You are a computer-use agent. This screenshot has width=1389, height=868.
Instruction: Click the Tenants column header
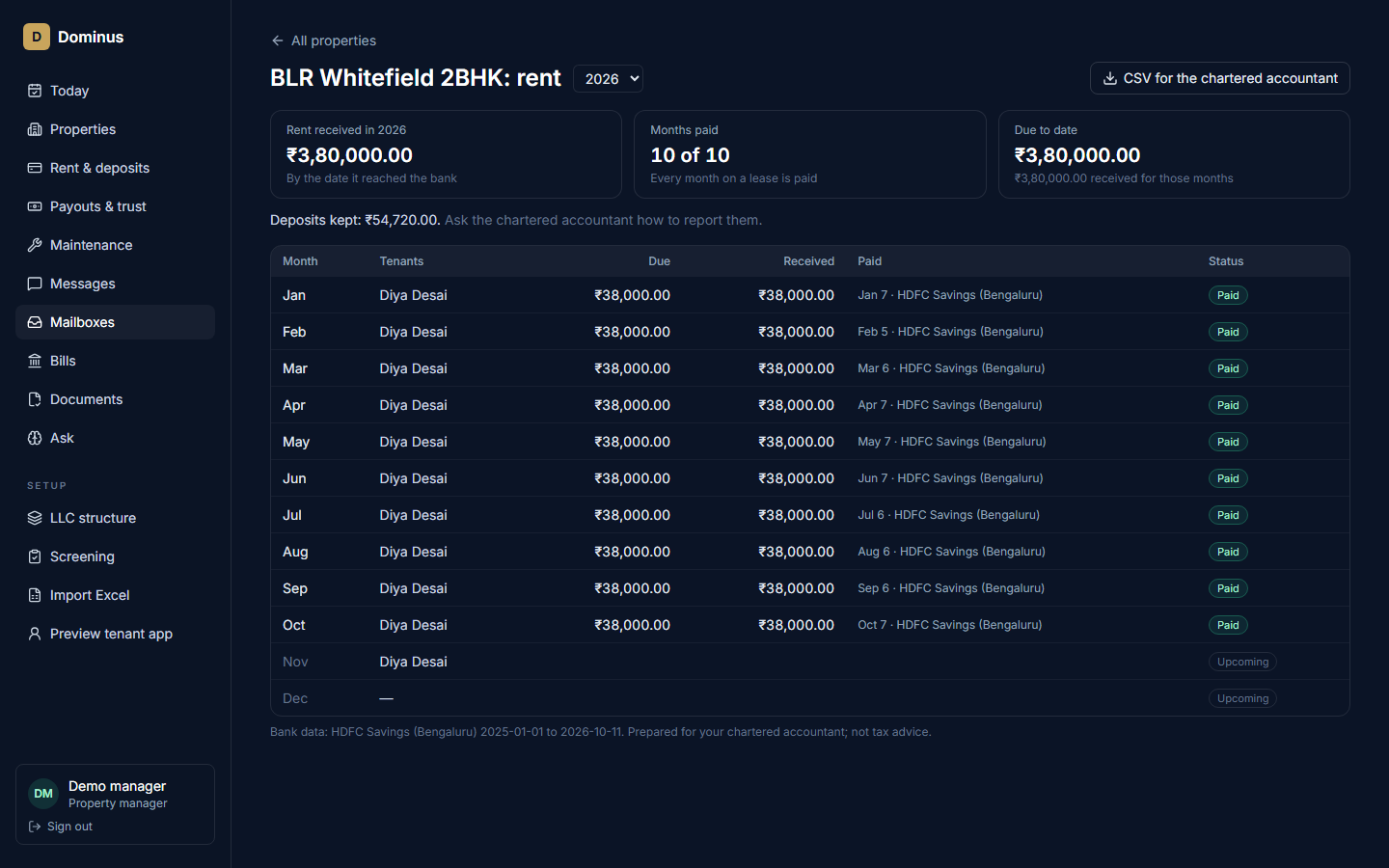click(401, 261)
